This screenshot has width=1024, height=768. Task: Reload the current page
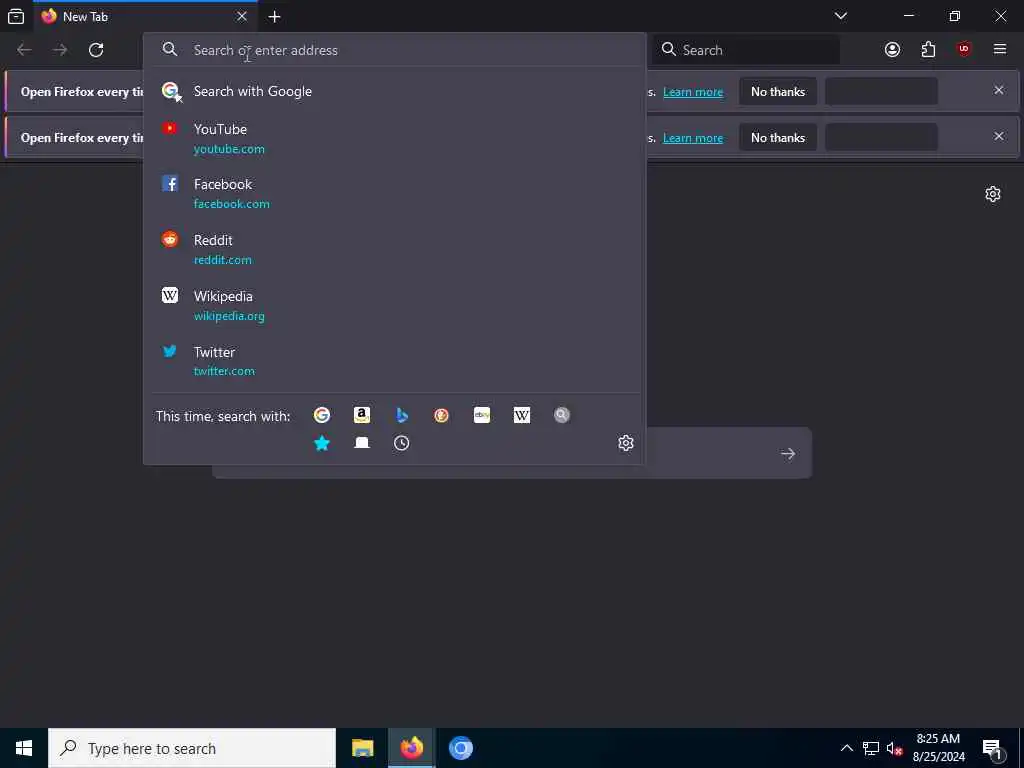click(96, 50)
